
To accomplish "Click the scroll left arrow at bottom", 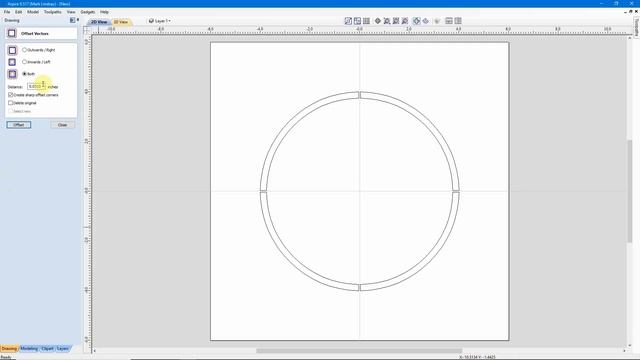I will (95, 351).
